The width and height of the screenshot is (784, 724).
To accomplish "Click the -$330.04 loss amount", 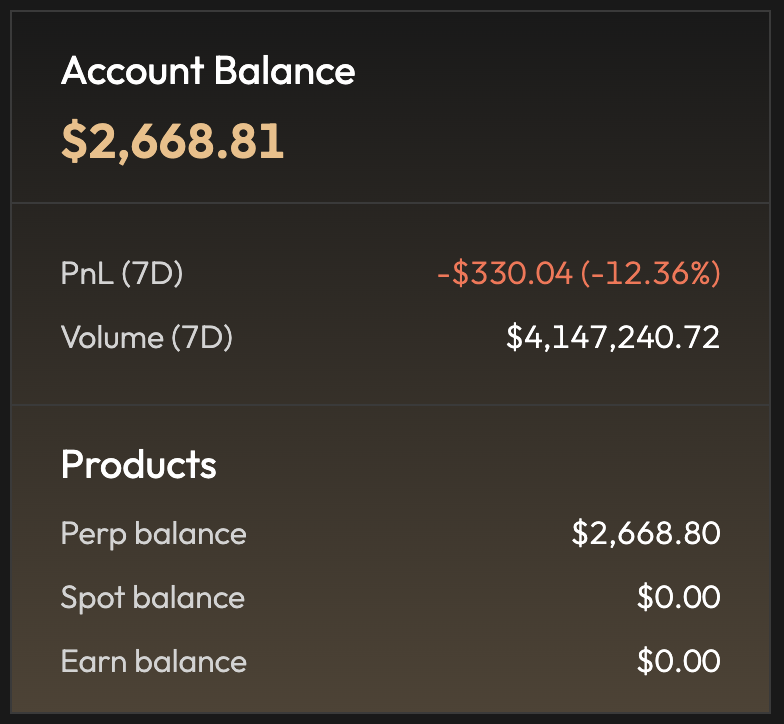I will (x=504, y=274).
